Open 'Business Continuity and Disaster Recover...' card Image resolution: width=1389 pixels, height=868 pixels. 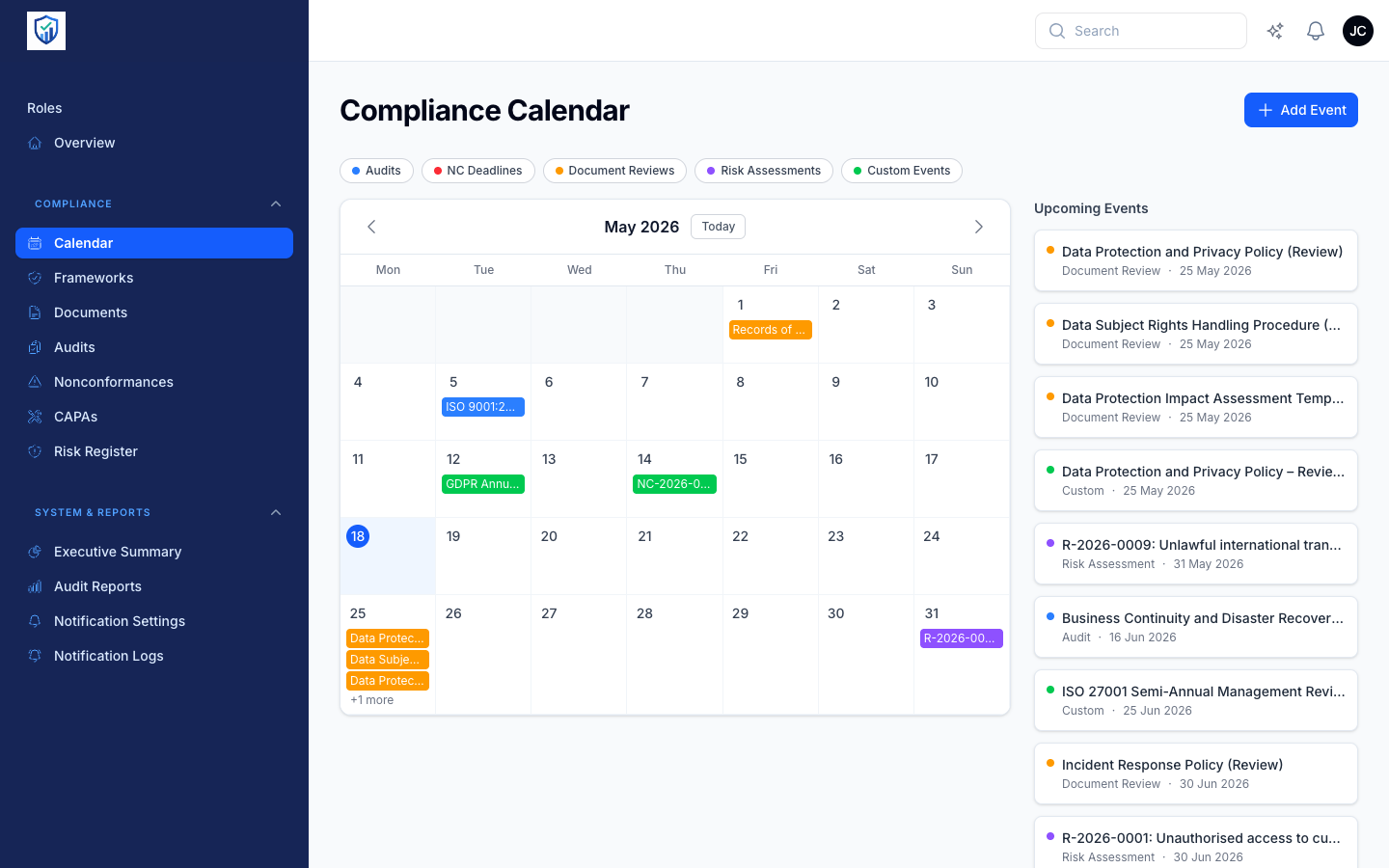pyautogui.click(x=1196, y=627)
